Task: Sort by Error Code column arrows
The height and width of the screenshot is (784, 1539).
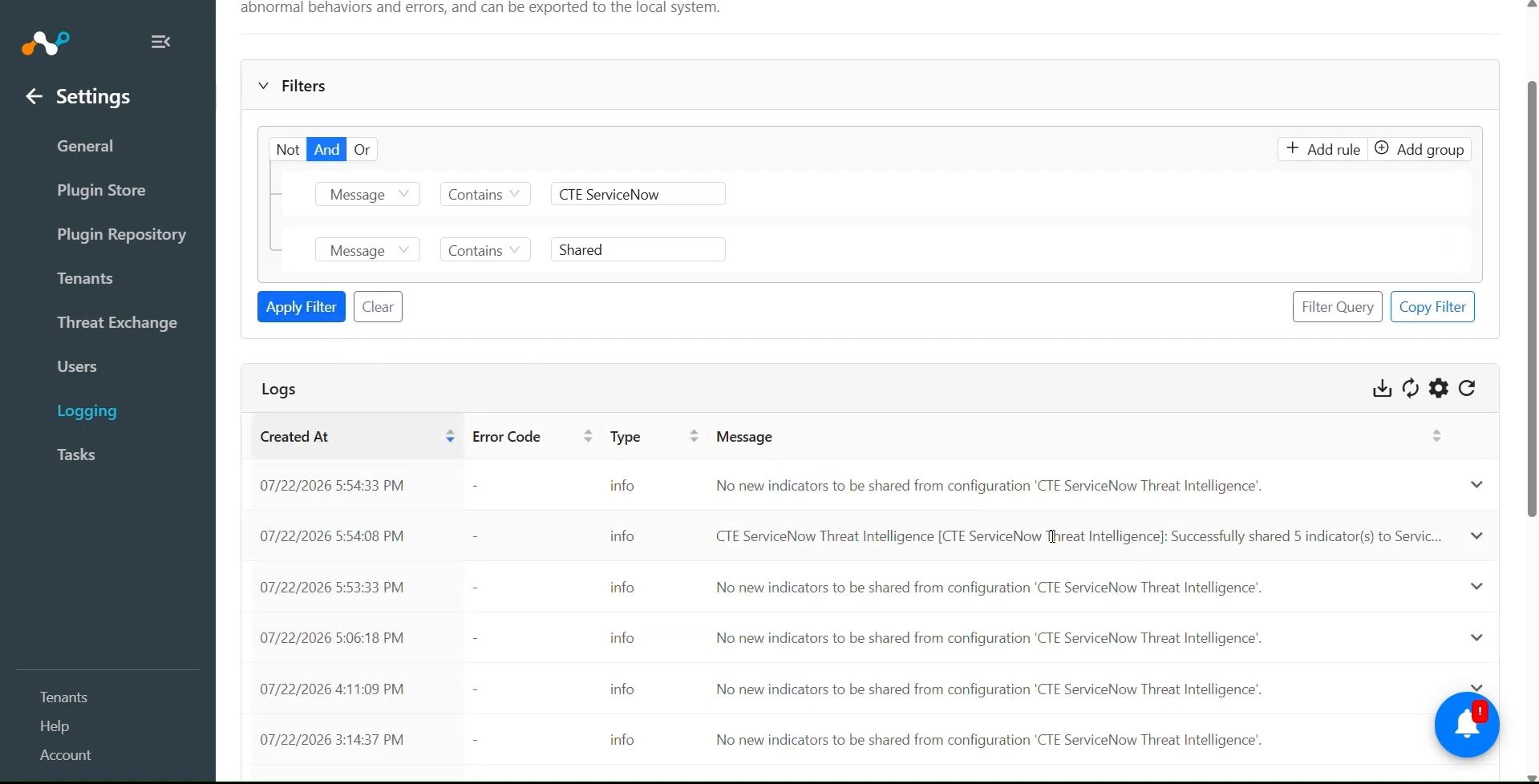Action: (x=588, y=437)
